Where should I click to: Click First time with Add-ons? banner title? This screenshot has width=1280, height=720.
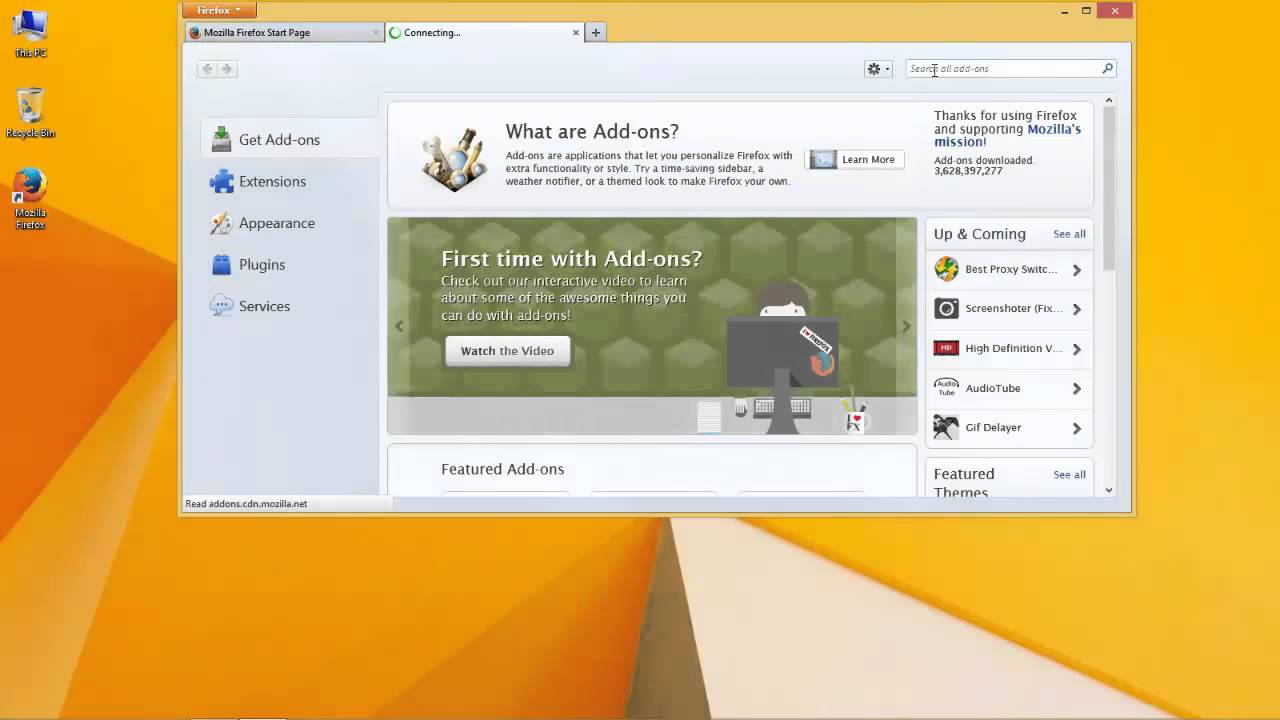point(572,259)
